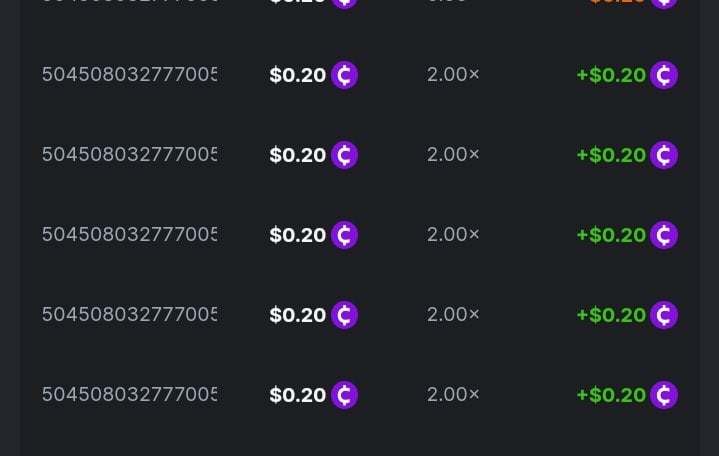Click the bet amount coin icon in the second full row
Screen dimensions: 719x456
[344, 155]
